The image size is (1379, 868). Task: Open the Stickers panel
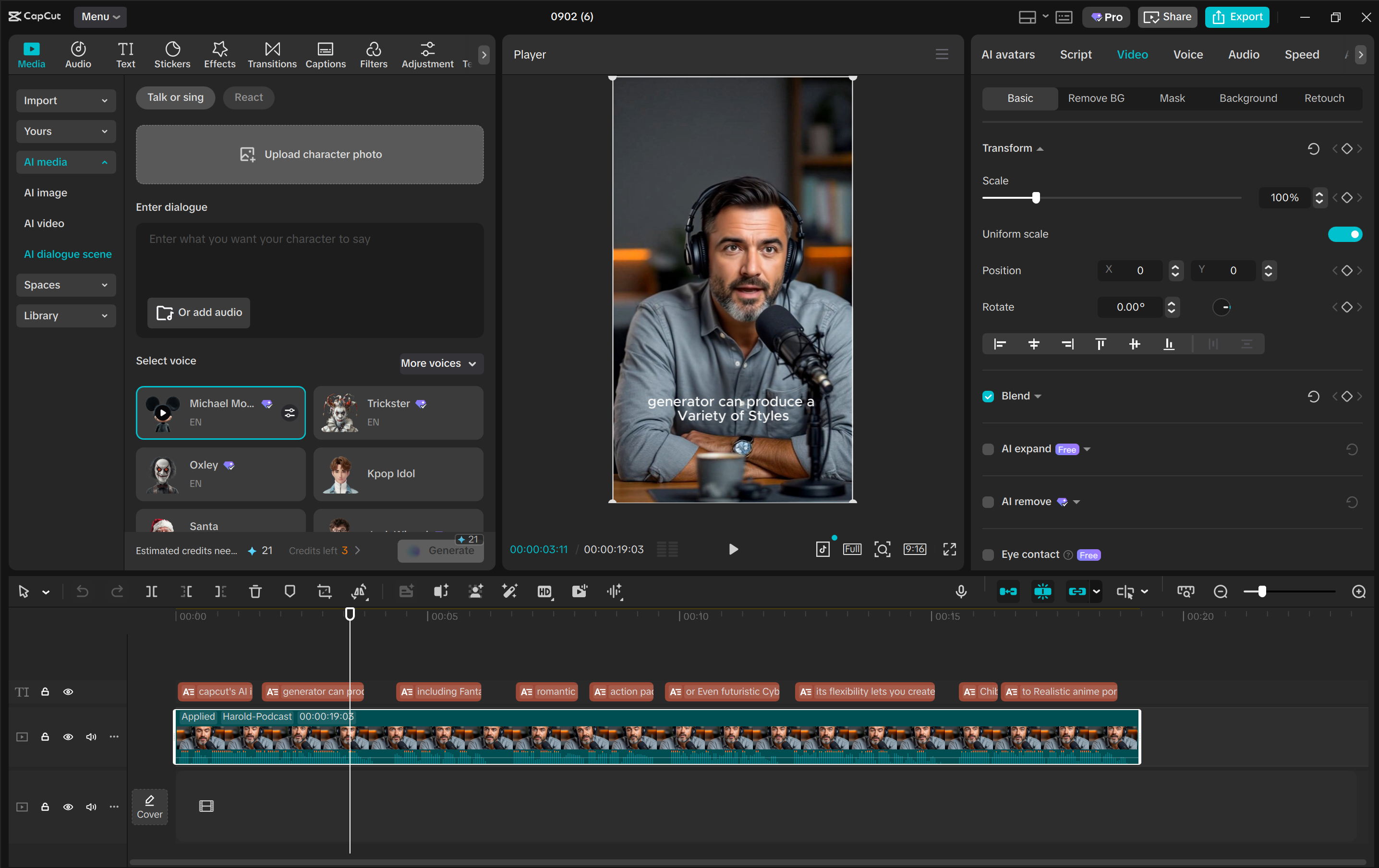172,55
